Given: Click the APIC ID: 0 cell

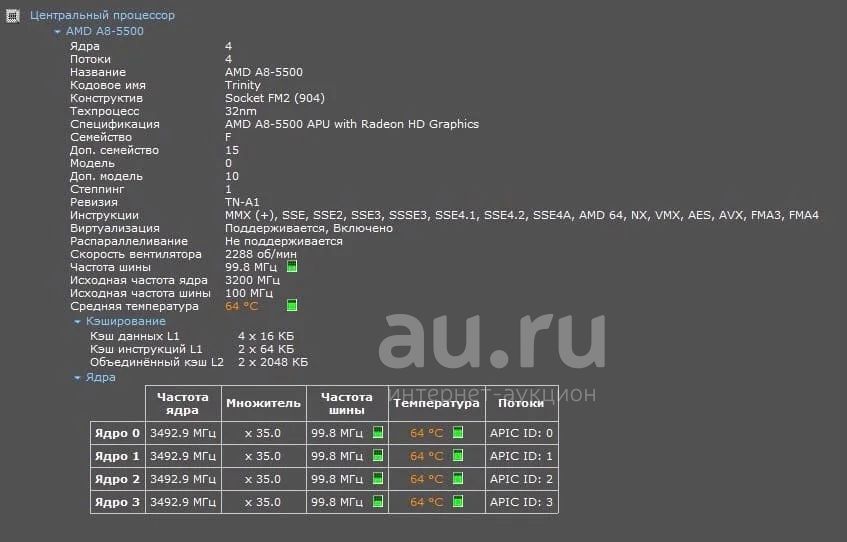Looking at the screenshot, I should pos(521,433).
